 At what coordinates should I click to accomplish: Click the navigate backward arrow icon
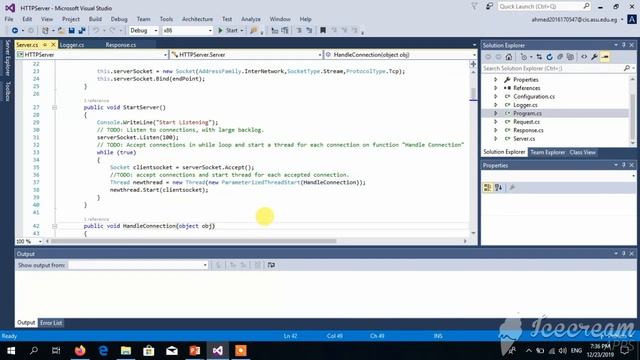(15, 31)
